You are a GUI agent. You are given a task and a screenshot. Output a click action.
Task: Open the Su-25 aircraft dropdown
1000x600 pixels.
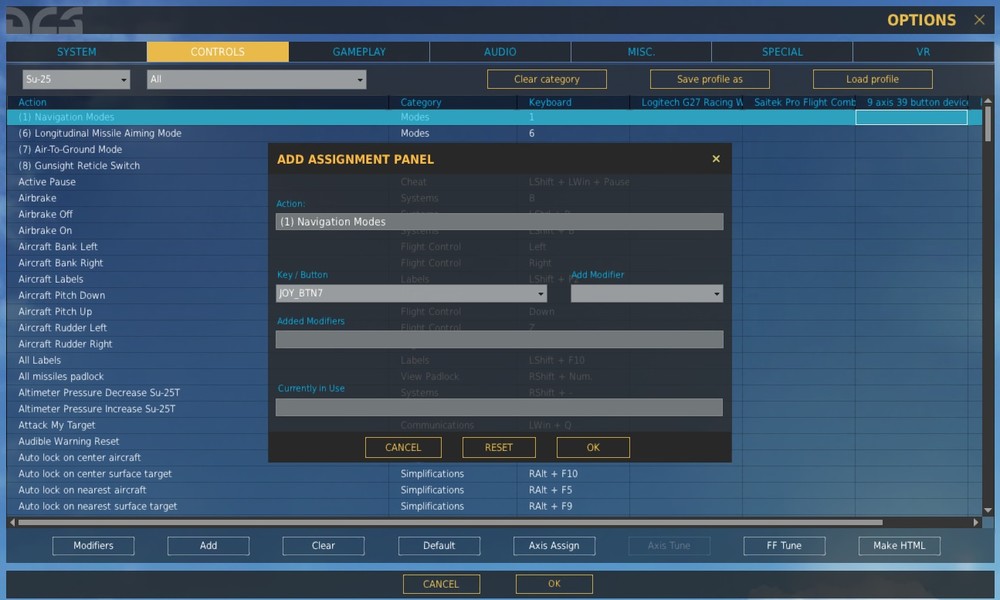[76, 79]
